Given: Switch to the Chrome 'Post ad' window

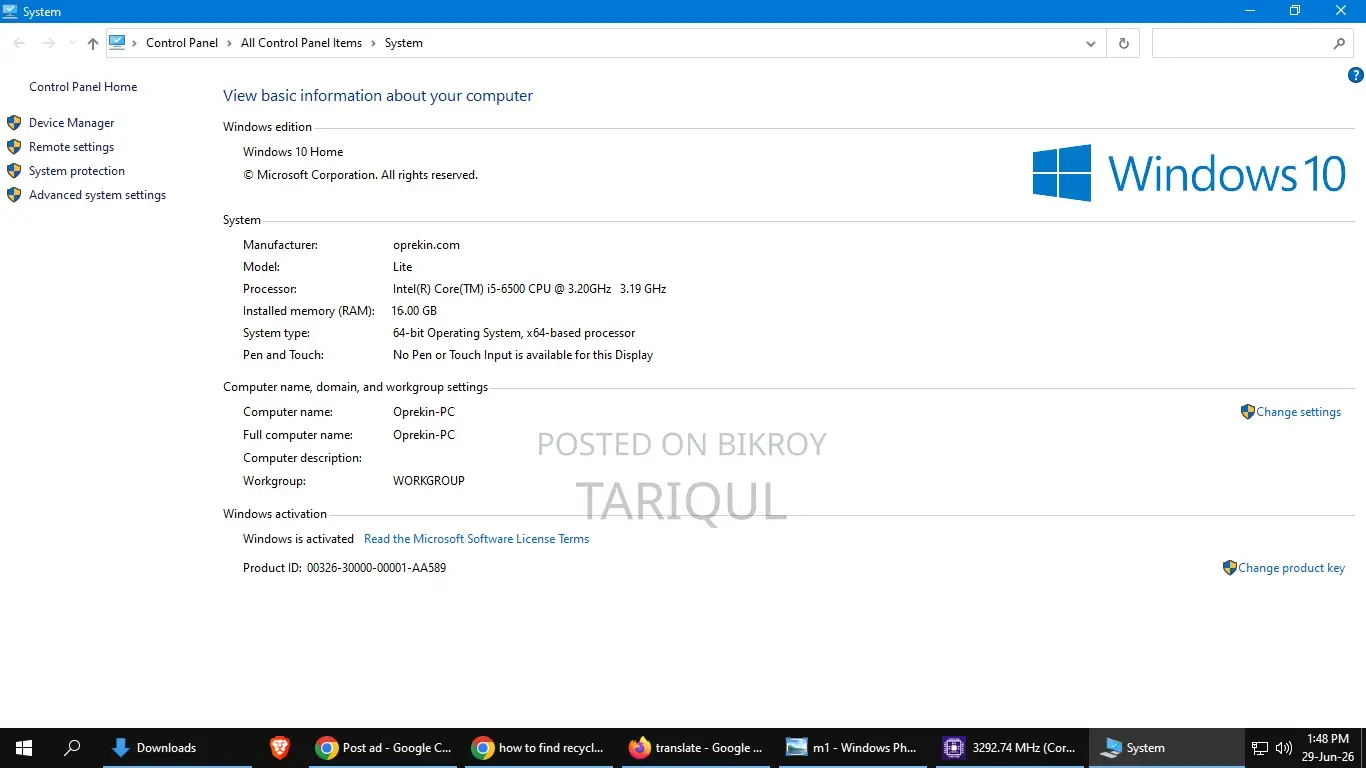Looking at the screenshot, I should point(385,747).
